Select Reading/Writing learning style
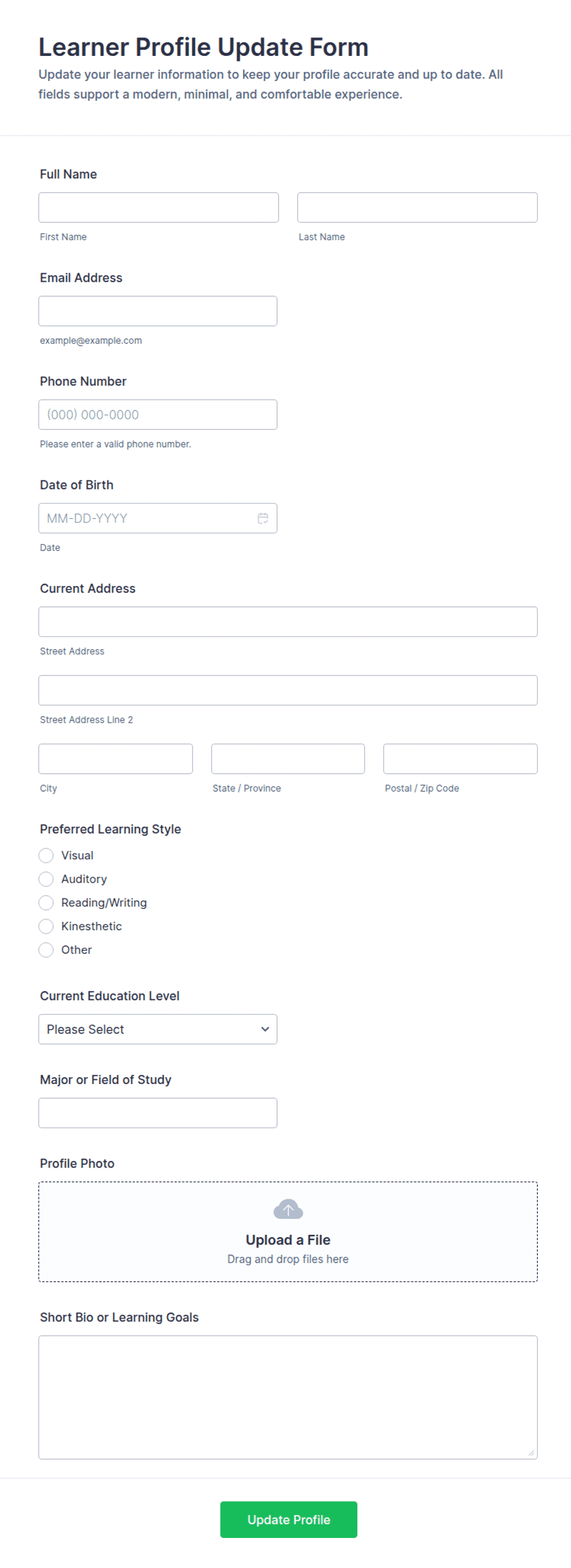The width and height of the screenshot is (571, 1568). (46, 902)
